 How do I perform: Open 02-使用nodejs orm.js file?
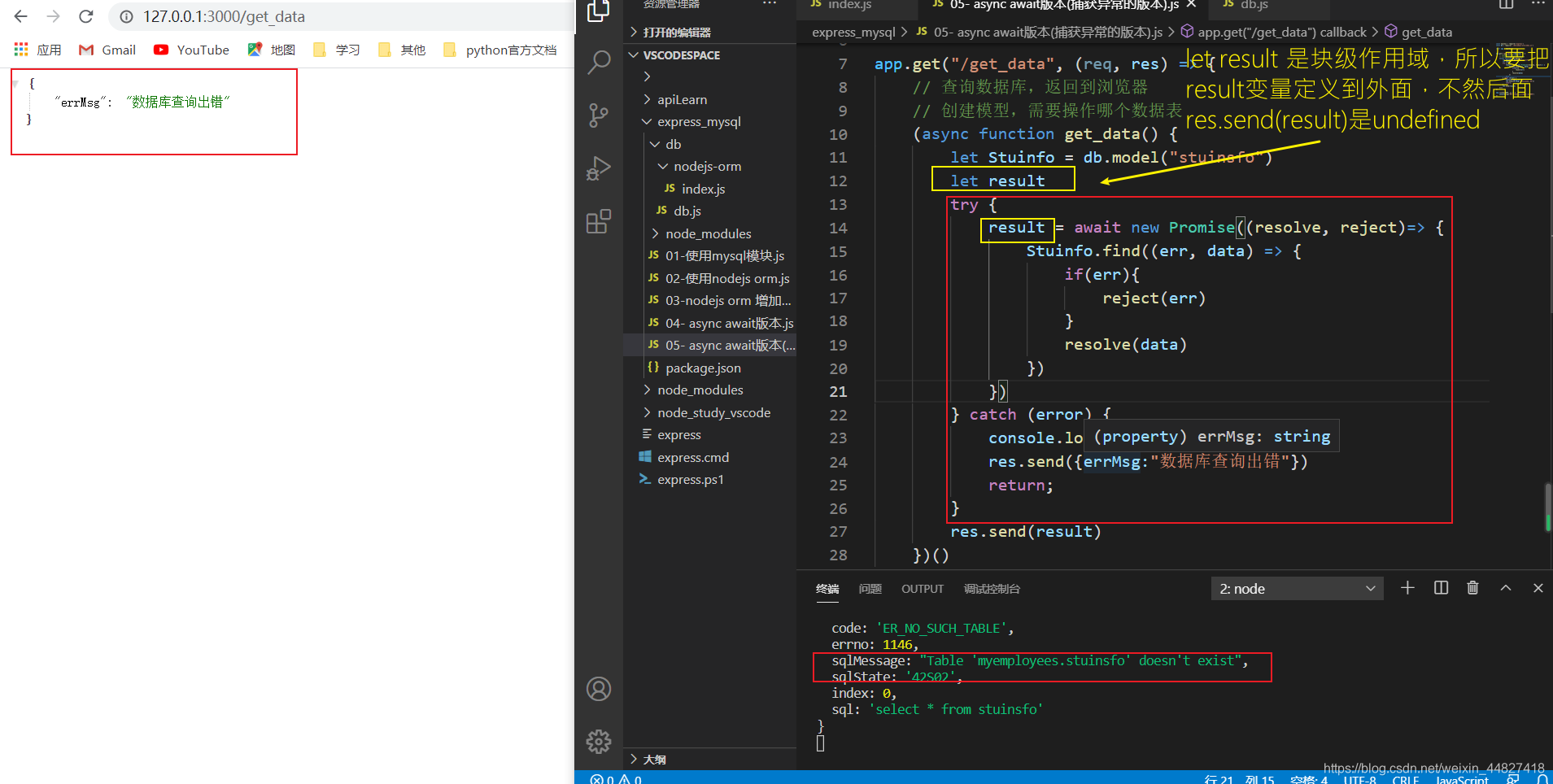(x=709, y=278)
